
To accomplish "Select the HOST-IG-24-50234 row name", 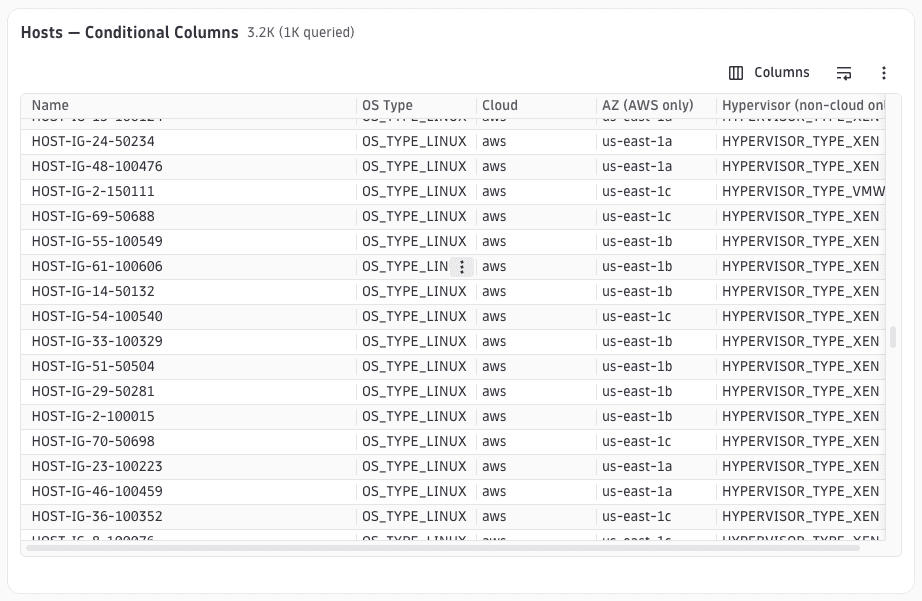I will pyautogui.click(x=93, y=142).
